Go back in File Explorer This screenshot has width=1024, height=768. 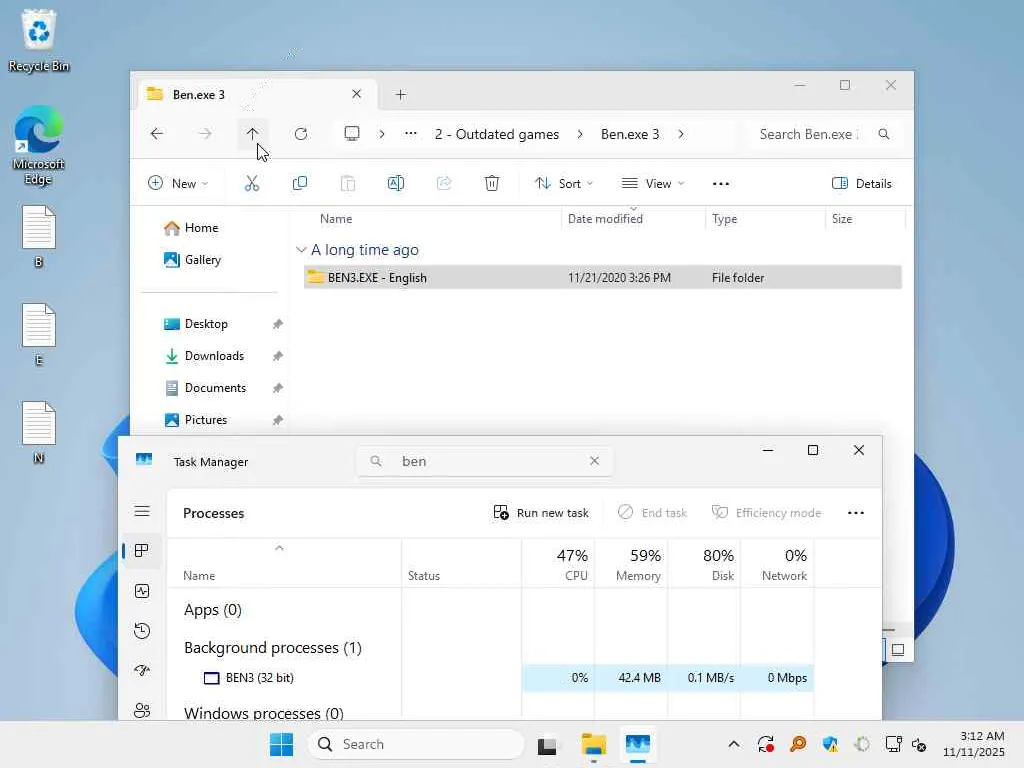[157, 134]
